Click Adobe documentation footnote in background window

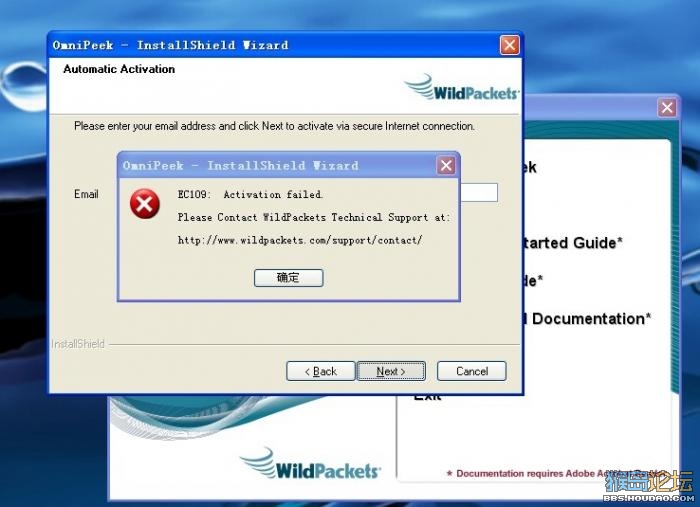pos(556,473)
